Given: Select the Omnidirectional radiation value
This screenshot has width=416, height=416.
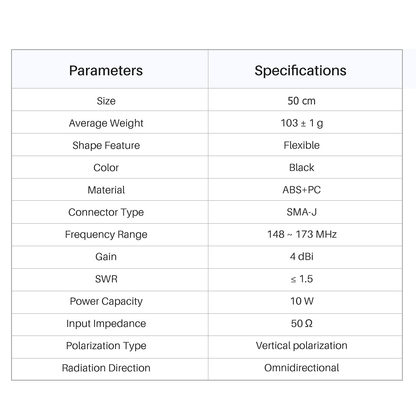Looking at the screenshot, I should click(301, 368).
